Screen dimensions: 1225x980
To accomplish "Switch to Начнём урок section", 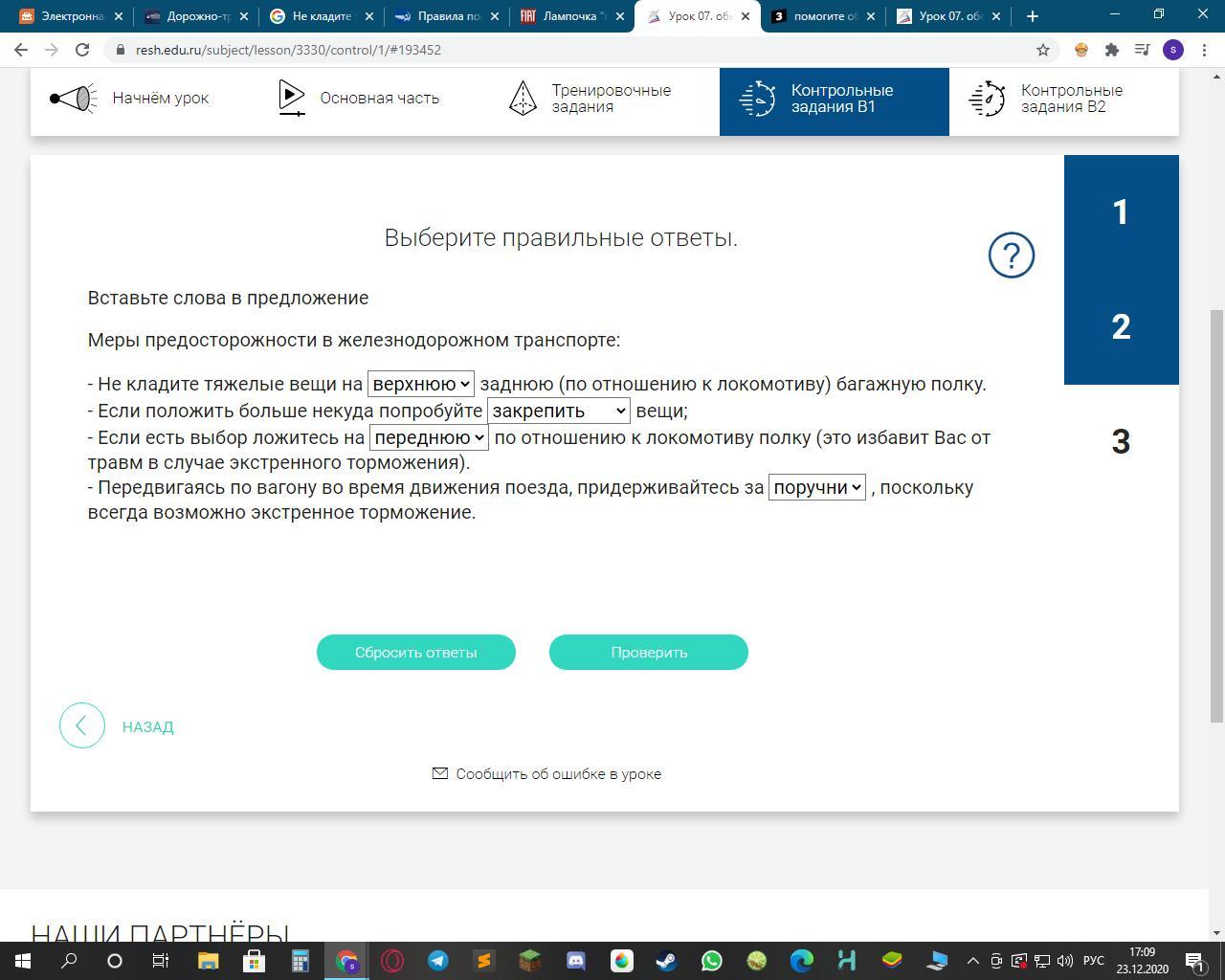I will (x=145, y=98).
